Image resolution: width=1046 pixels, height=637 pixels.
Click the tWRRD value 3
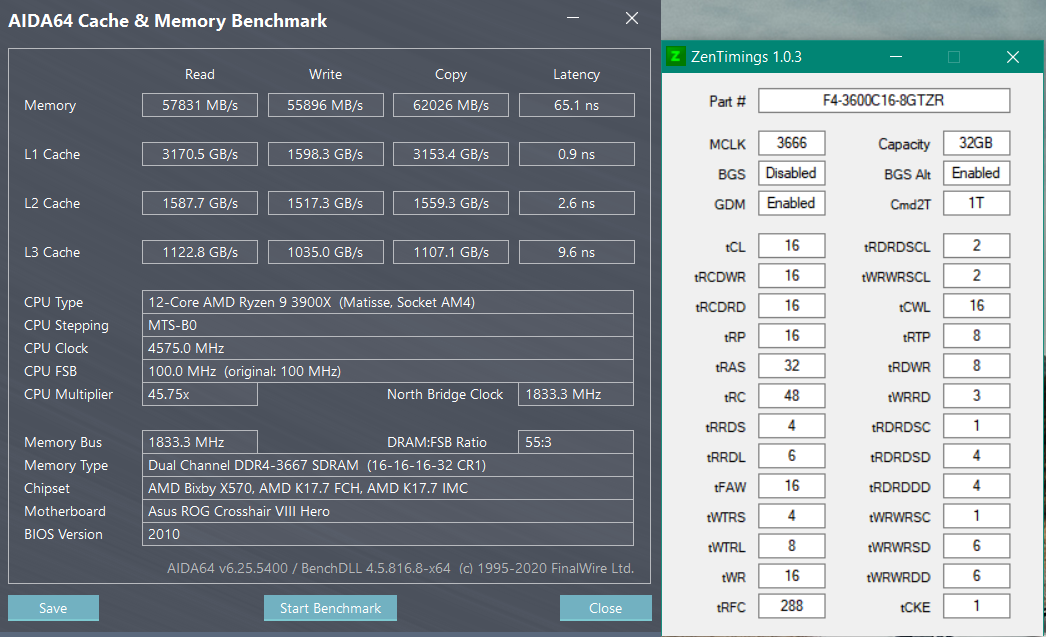977,396
